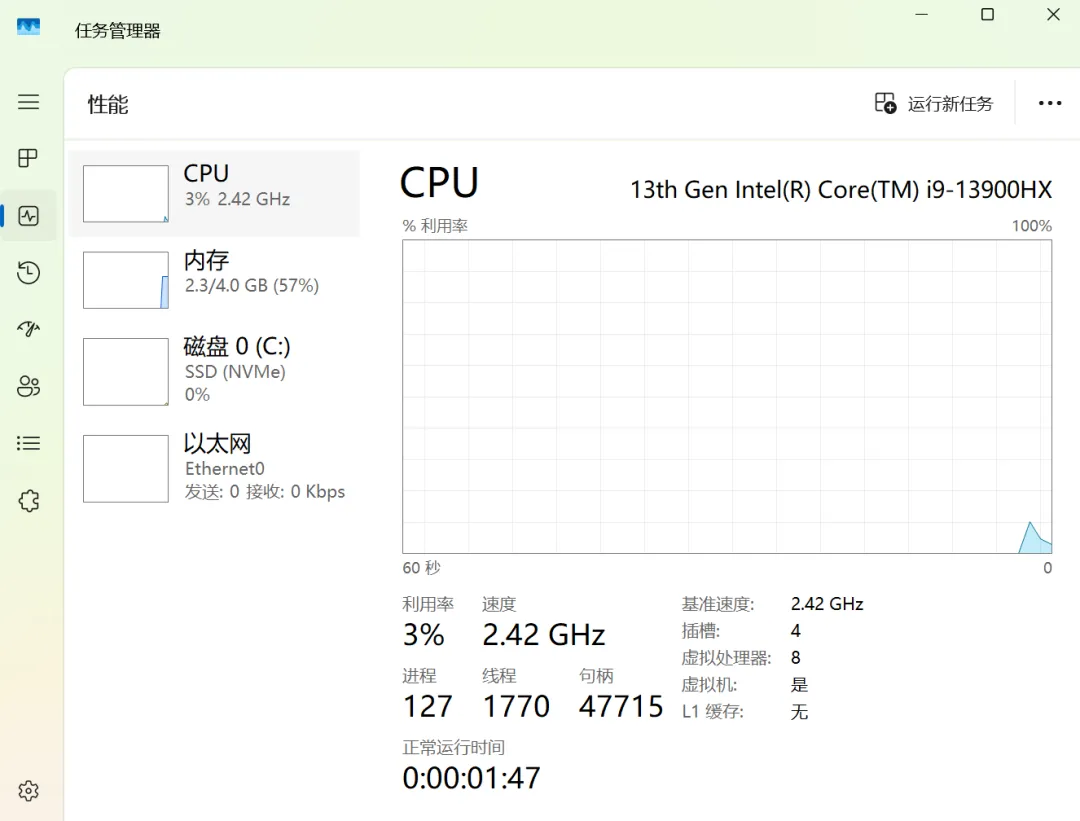1080x821 pixels.
Task: Click the 运行新任务 icon
Action: [x=885, y=103]
